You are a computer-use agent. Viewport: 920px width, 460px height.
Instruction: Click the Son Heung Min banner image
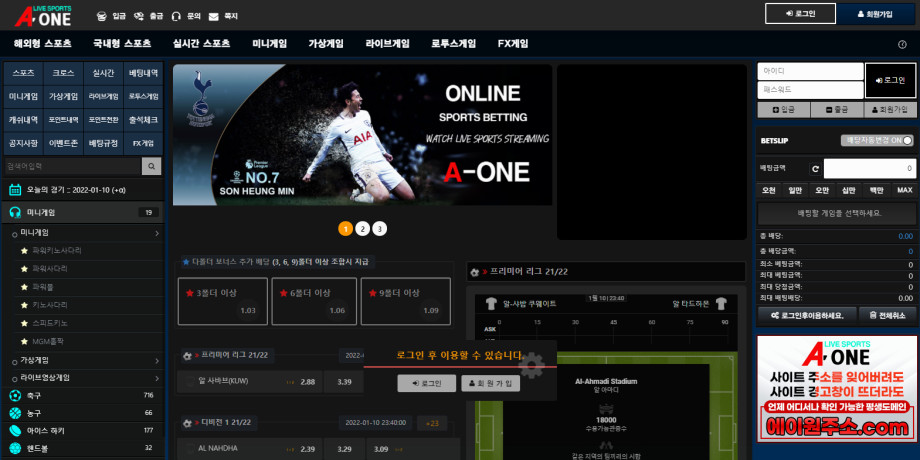point(362,135)
